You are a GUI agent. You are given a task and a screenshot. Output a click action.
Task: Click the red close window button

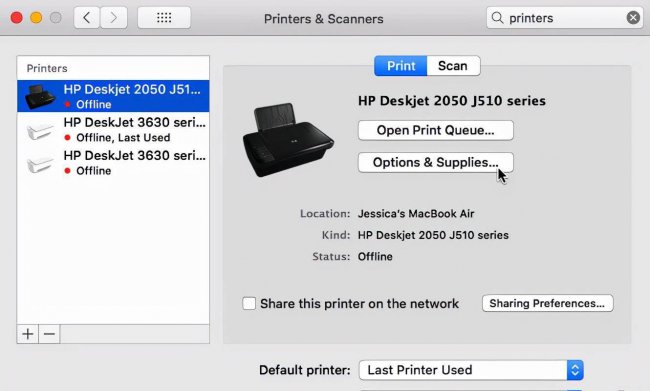pyautogui.click(x=17, y=18)
